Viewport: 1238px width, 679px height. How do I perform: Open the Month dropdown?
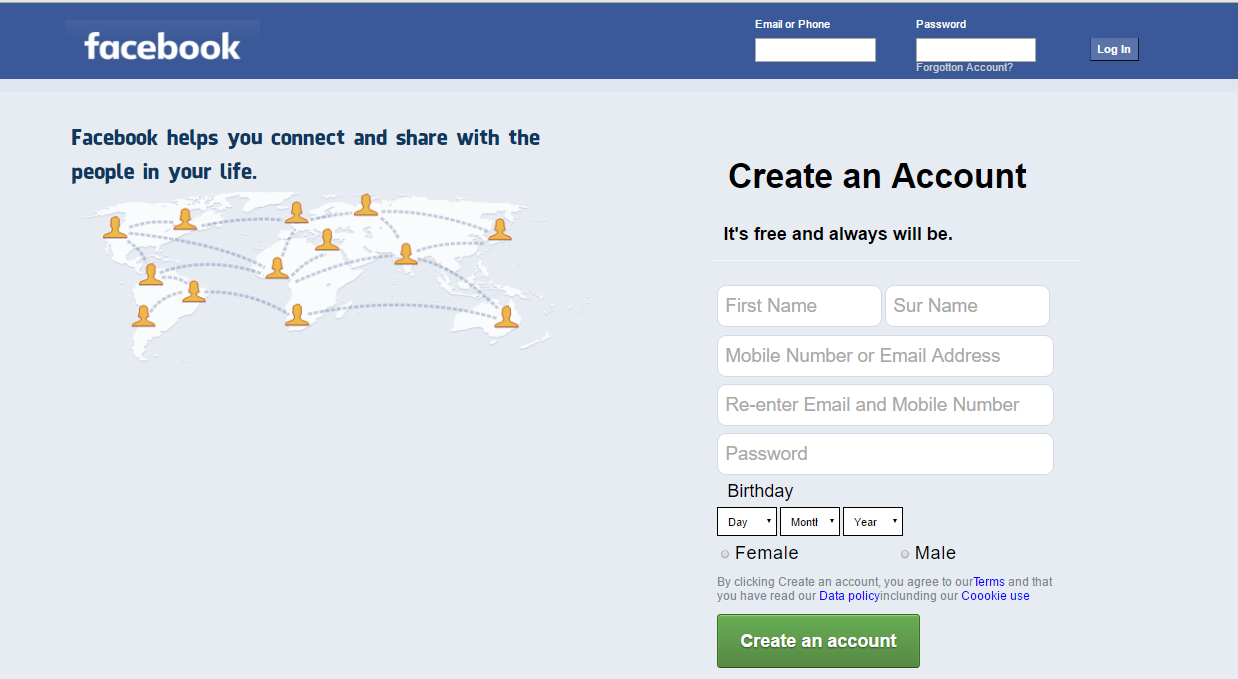(809, 521)
